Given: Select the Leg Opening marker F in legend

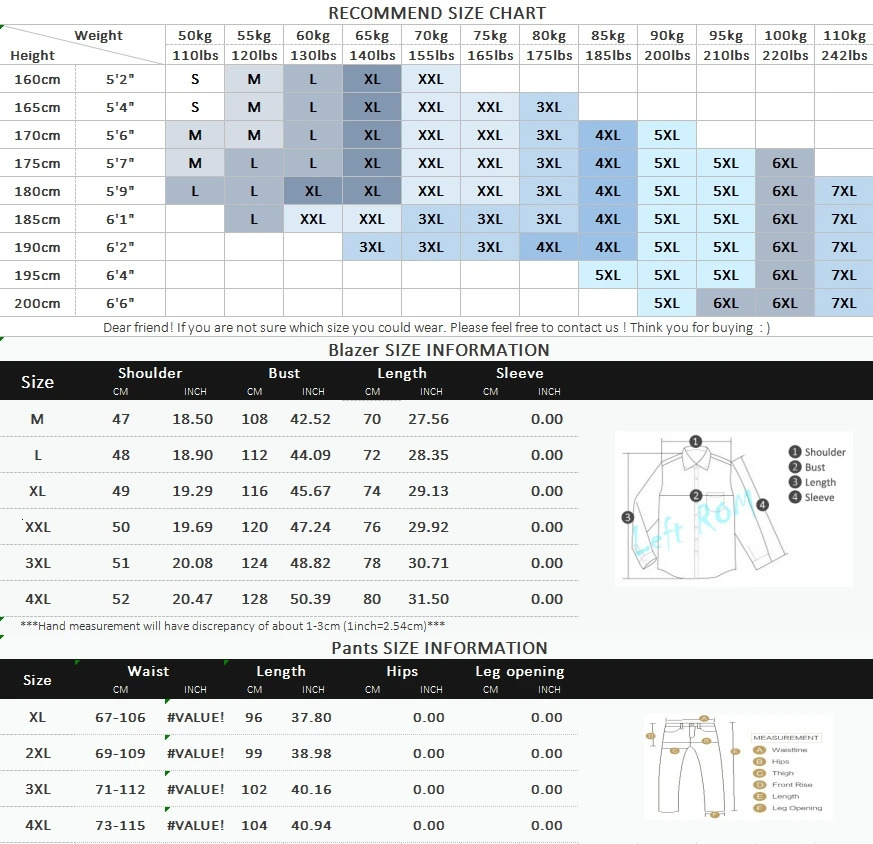Looking at the screenshot, I should point(759,808).
